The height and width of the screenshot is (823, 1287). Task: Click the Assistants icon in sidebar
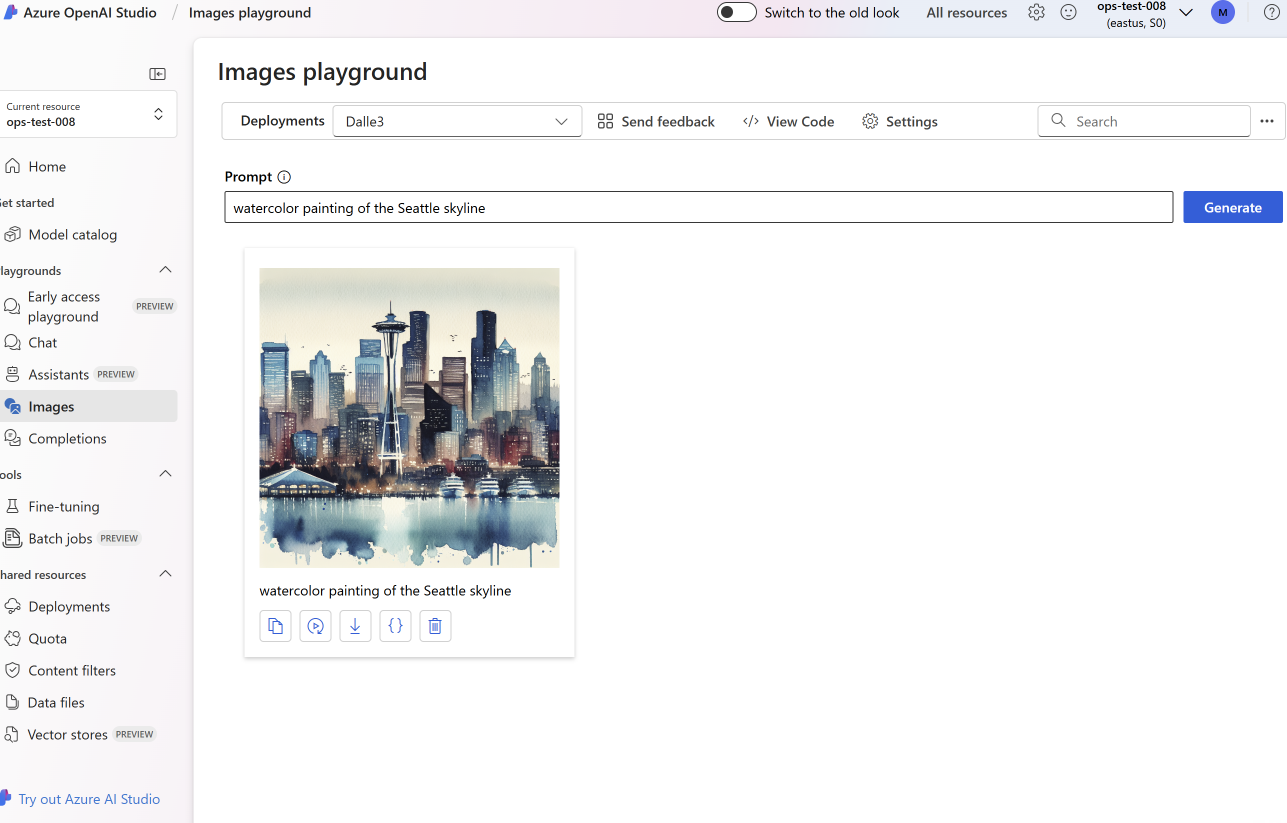pos(12,374)
